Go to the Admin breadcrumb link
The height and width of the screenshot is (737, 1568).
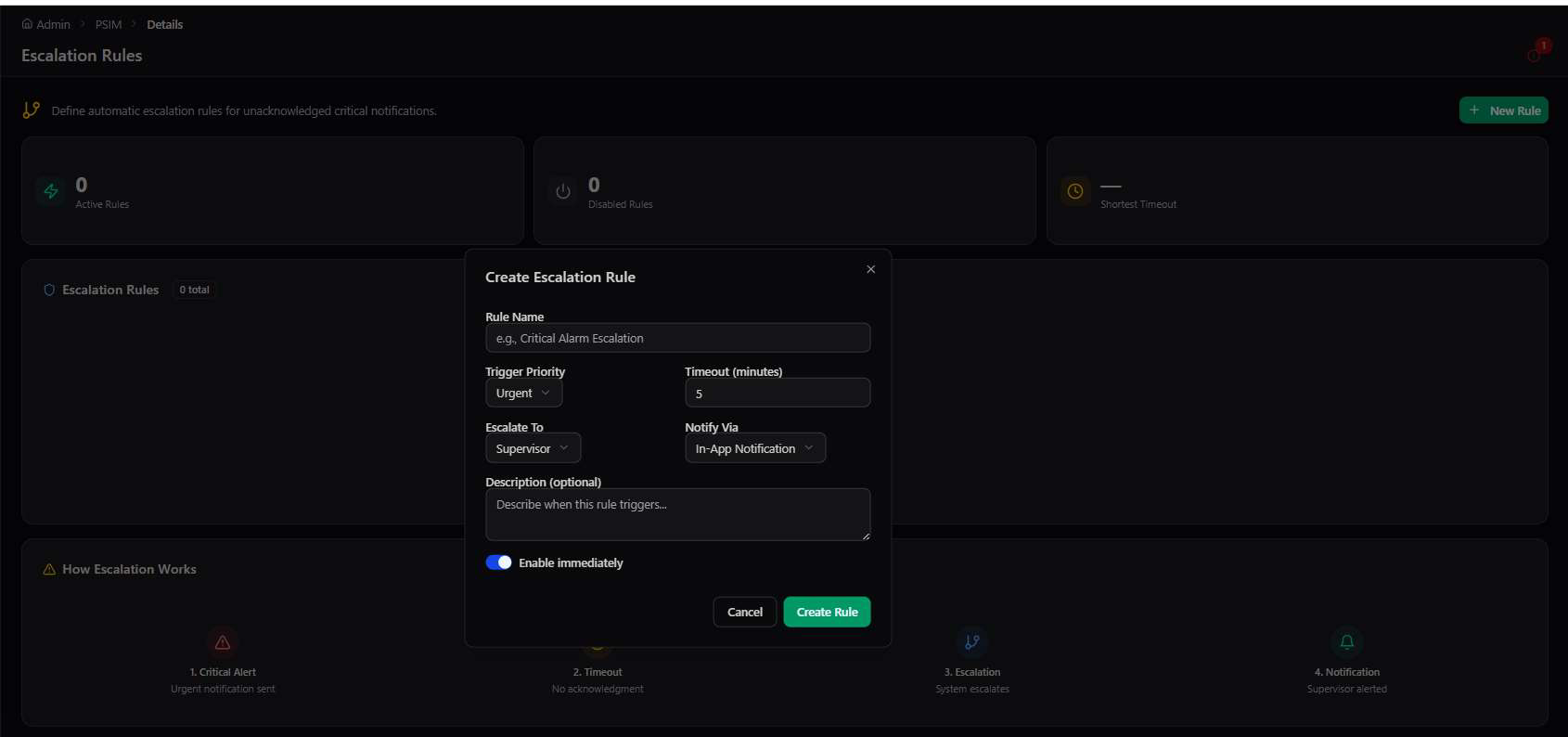53,24
